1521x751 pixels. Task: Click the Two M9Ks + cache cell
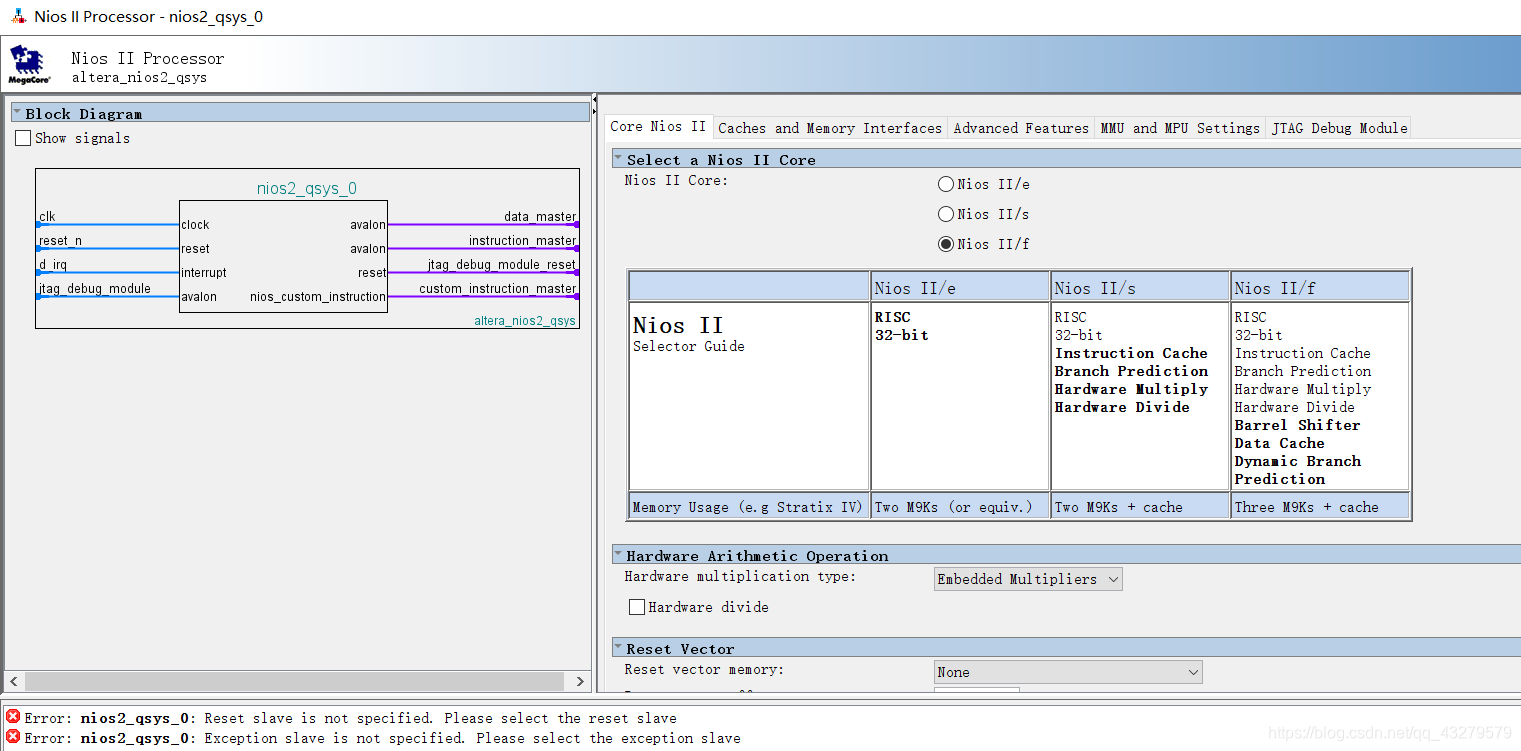pyautogui.click(x=1140, y=506)
